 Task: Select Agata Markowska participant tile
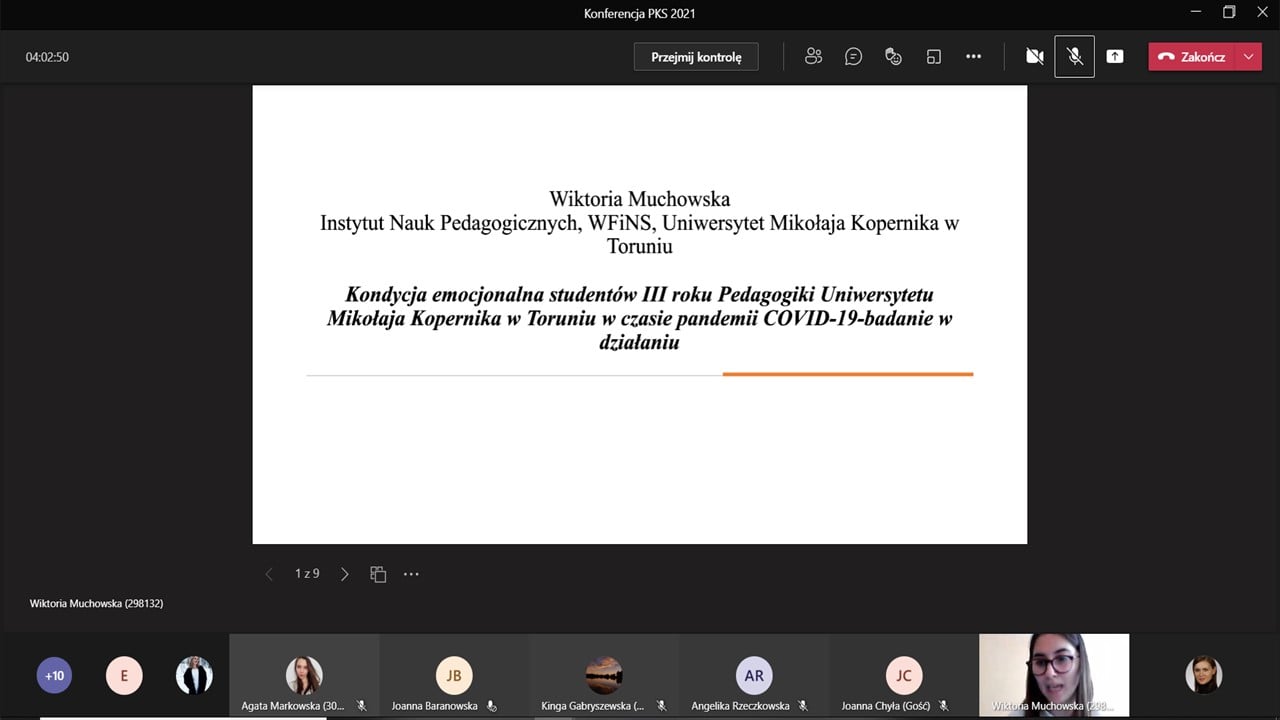(304, 676)
